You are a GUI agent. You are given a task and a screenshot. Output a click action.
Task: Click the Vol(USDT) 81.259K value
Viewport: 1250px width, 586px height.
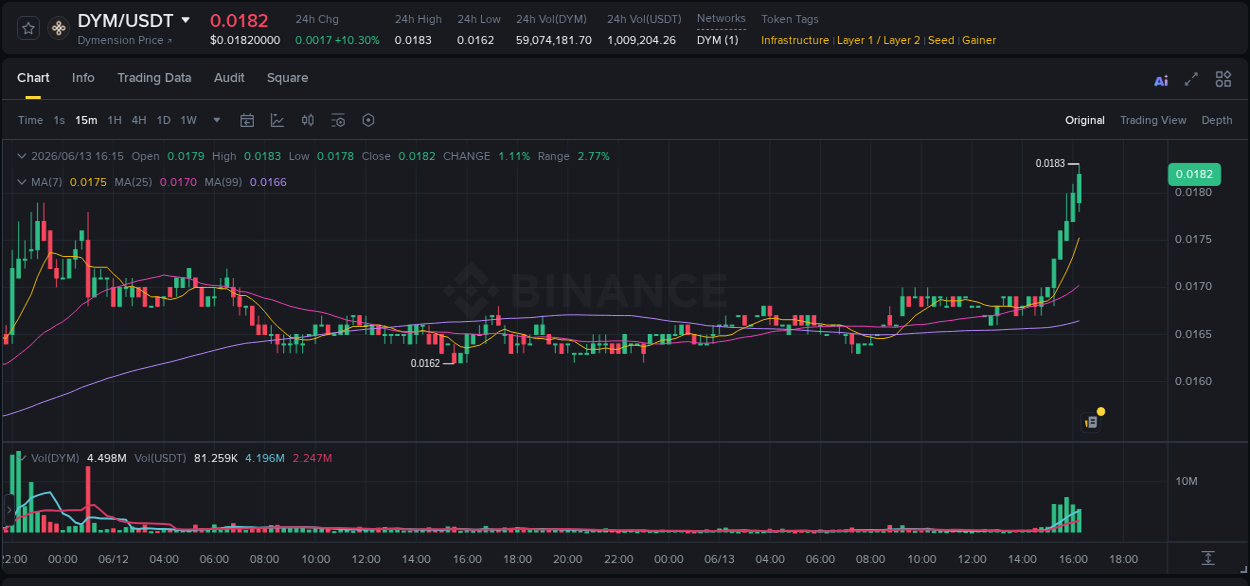pos(216,458)
